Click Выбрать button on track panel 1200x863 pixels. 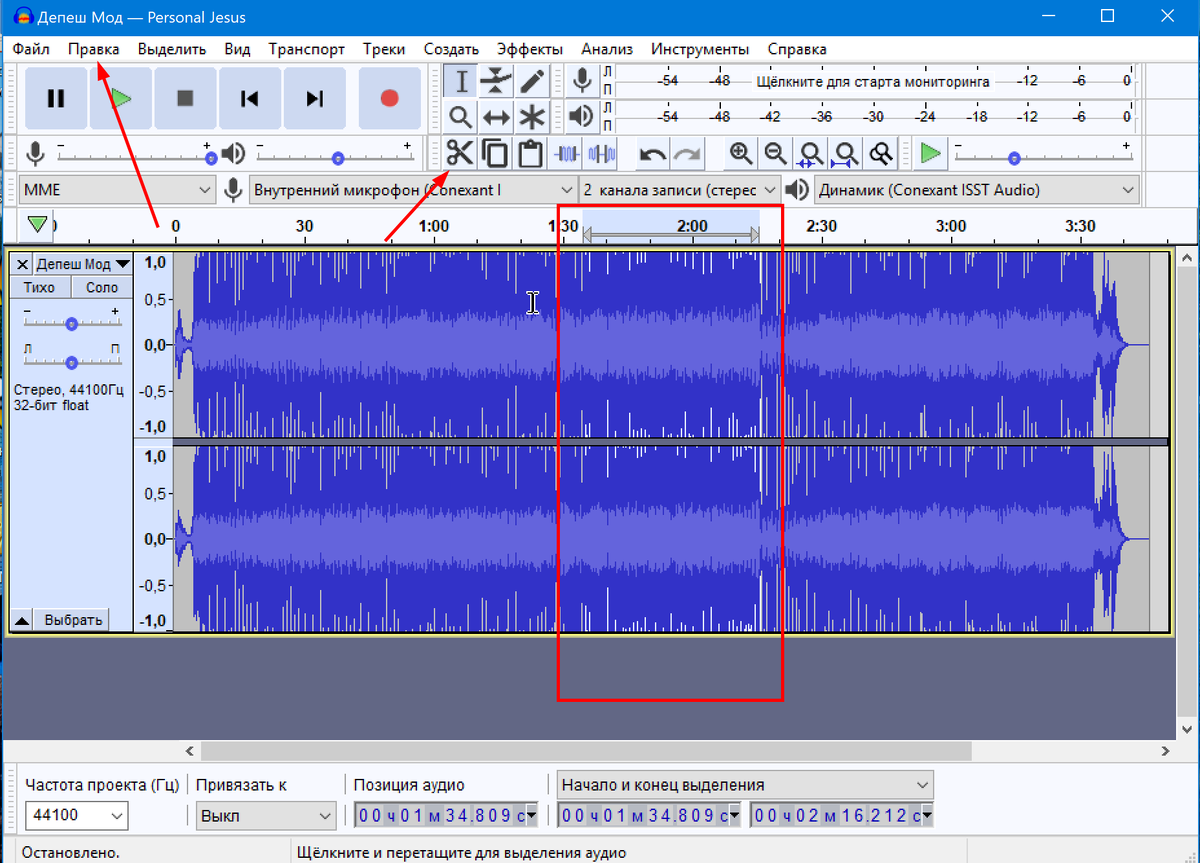[x=73, y=620]
